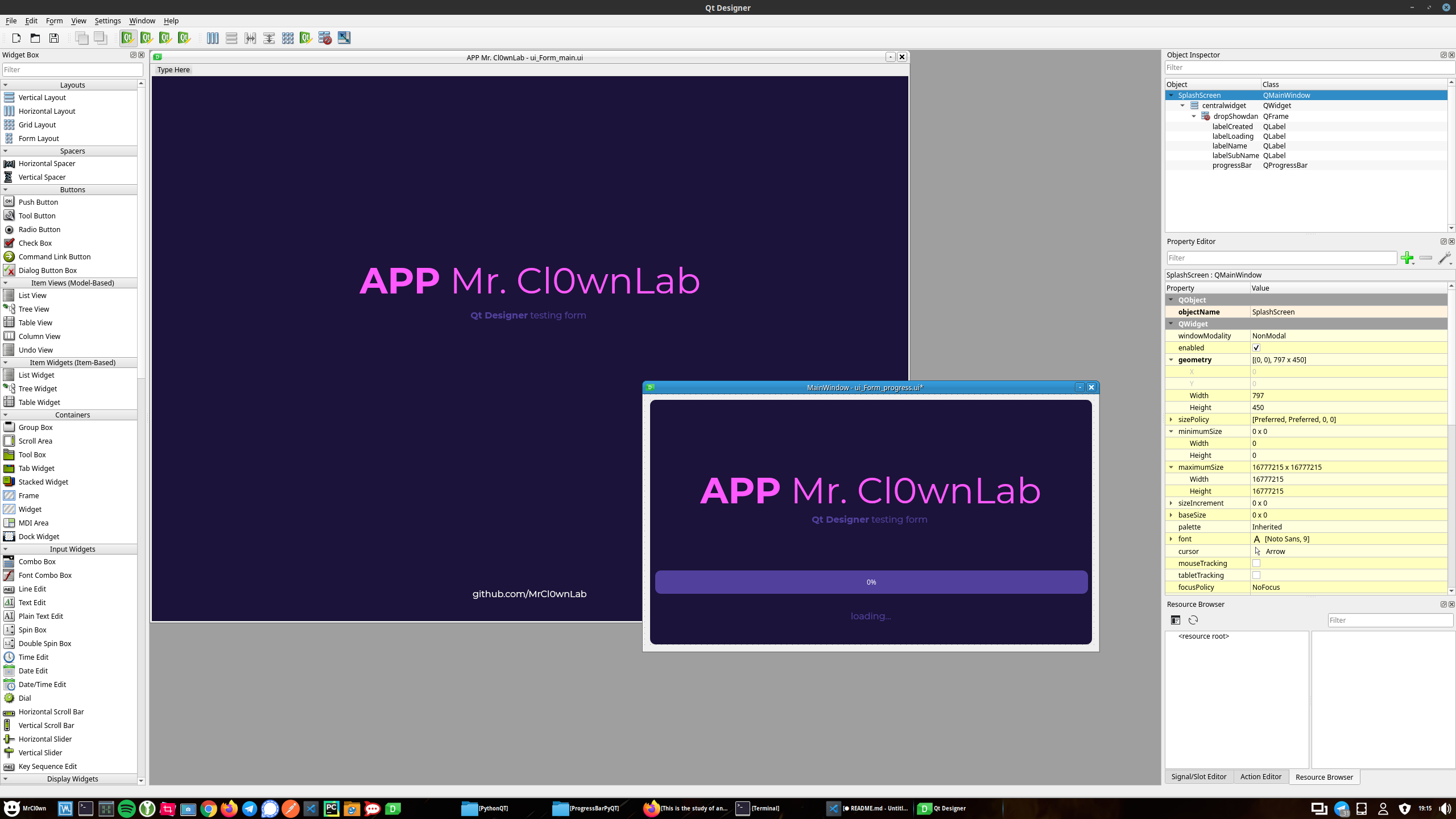The width and height of the screenshot is (1456, 819).
Task: Click the Break Layout toolbar icon
Action: 325,38
